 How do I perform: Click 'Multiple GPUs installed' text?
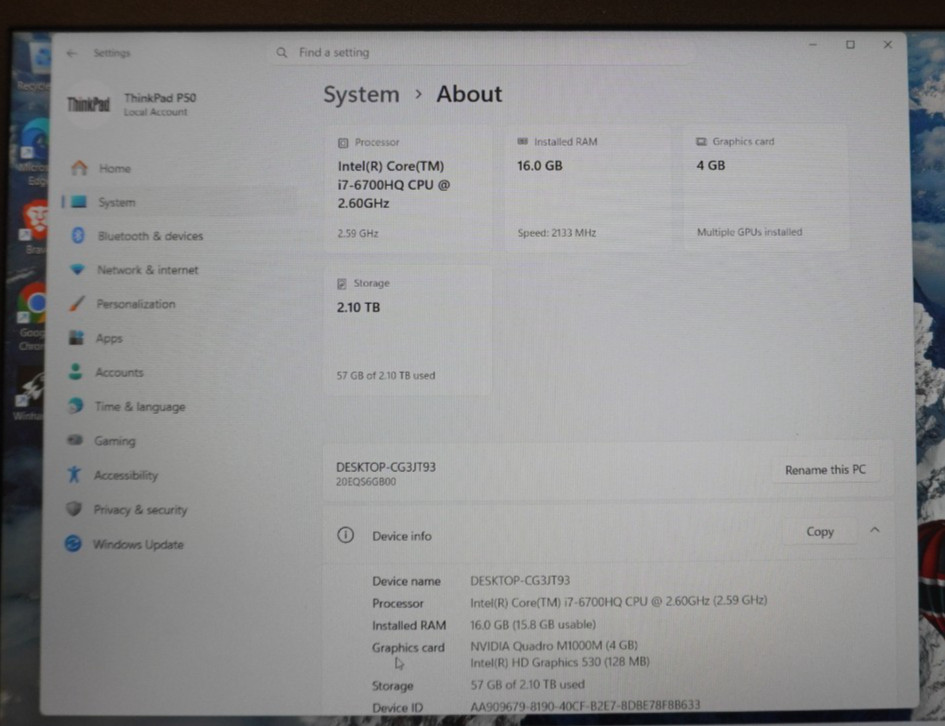point(749,232)
